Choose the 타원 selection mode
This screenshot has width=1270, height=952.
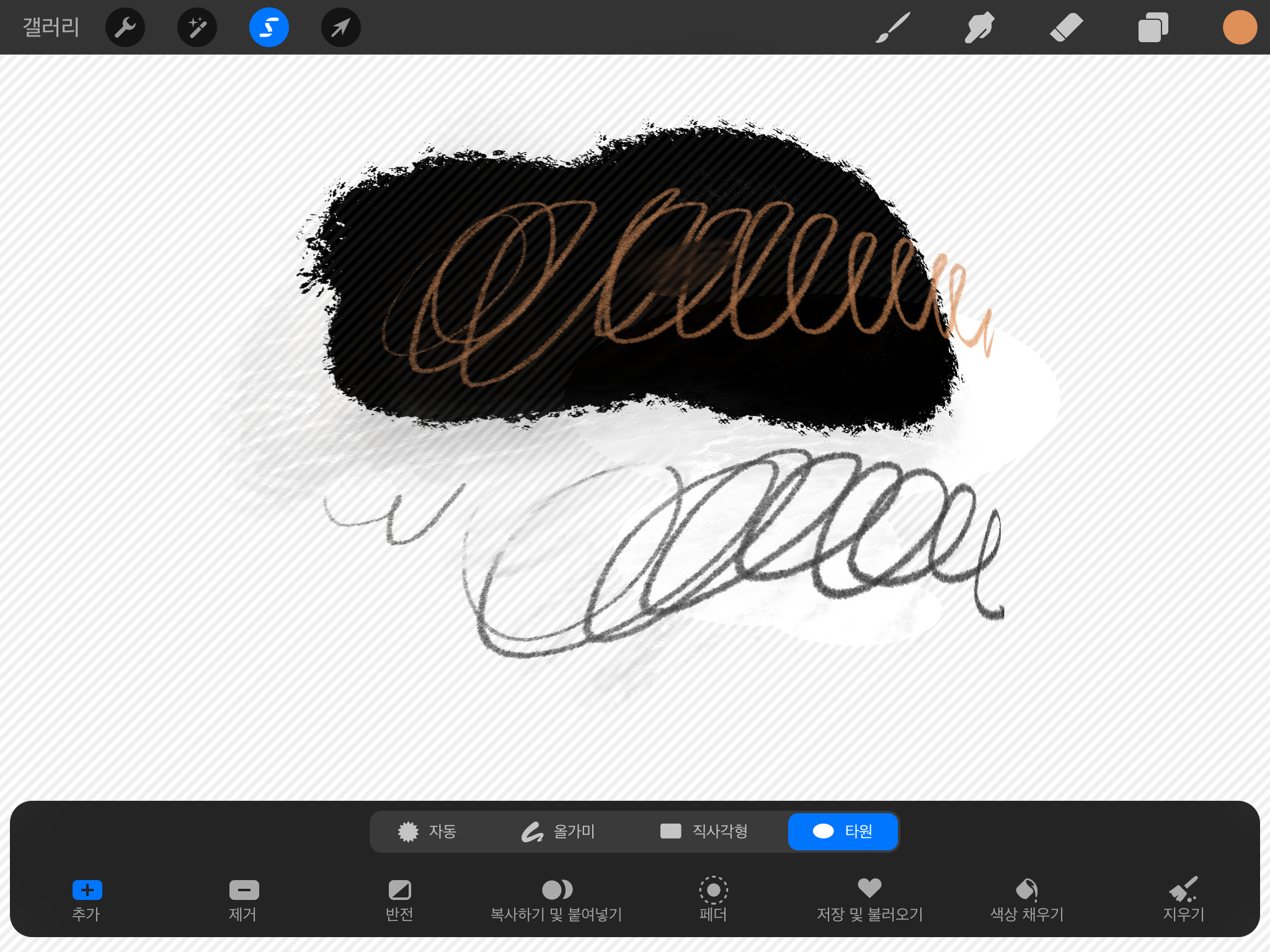point(843,831)
